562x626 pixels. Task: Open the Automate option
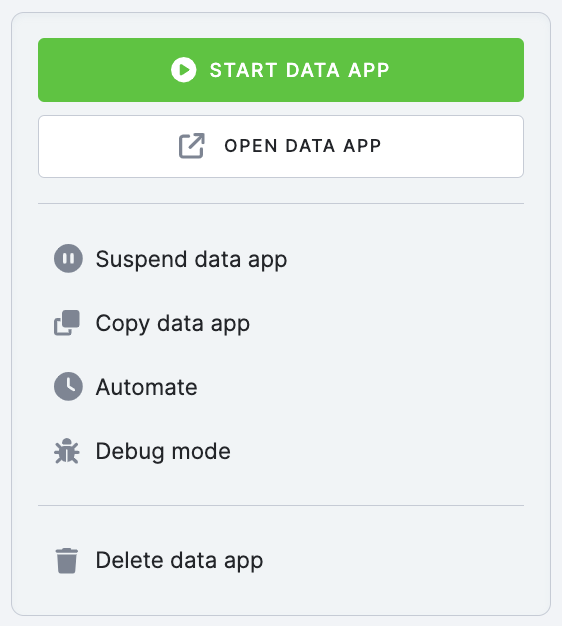(126, 387)
